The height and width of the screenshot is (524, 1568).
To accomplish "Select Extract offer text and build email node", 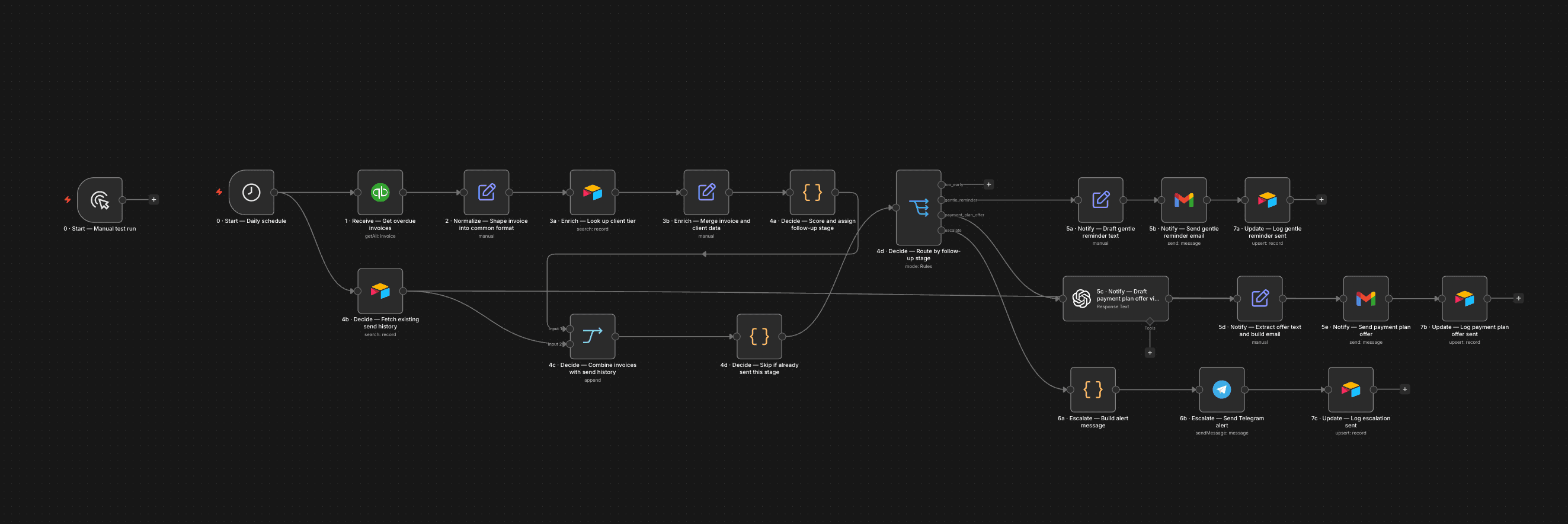I will [1260, 298].
